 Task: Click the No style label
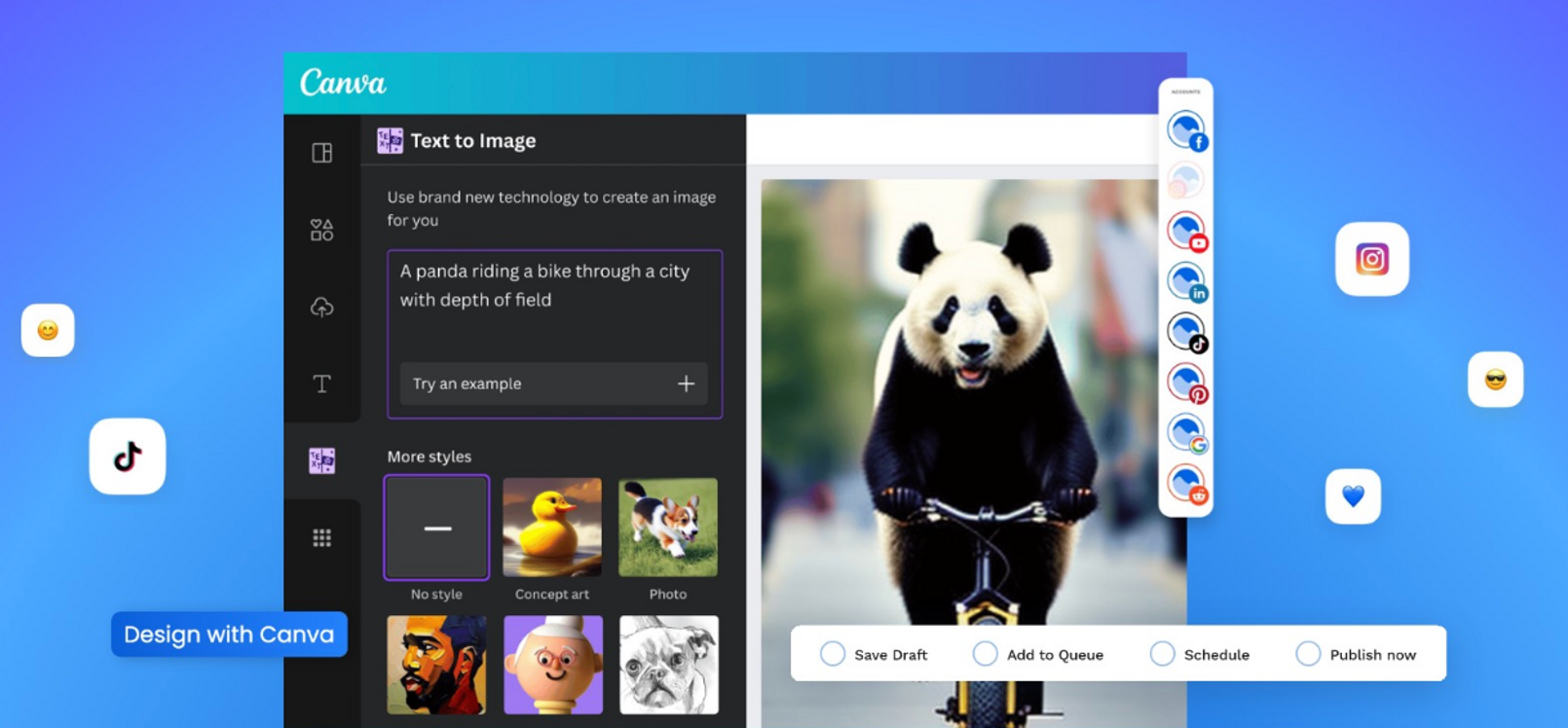click(436, 594)
